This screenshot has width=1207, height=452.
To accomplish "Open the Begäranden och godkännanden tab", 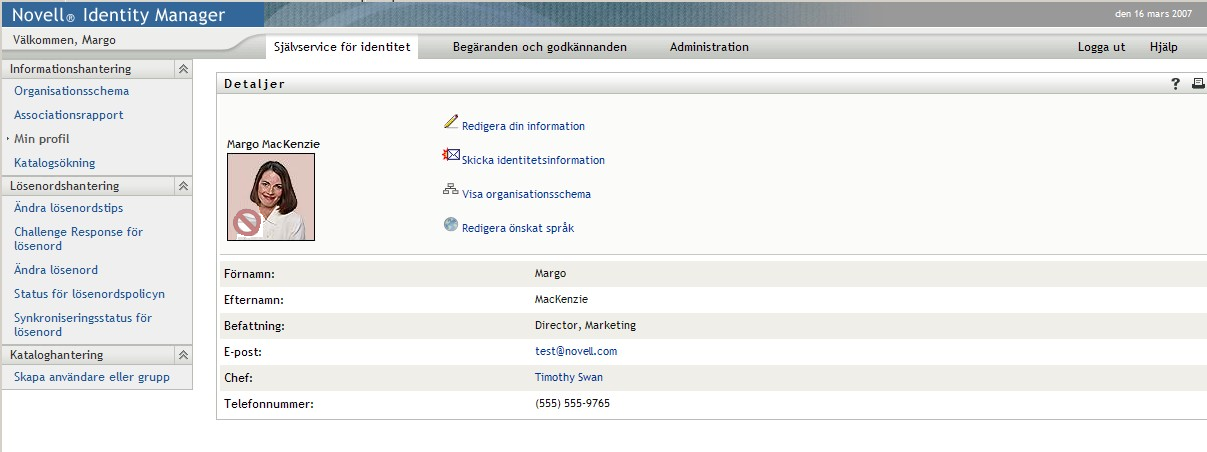I will click(539, 47).
